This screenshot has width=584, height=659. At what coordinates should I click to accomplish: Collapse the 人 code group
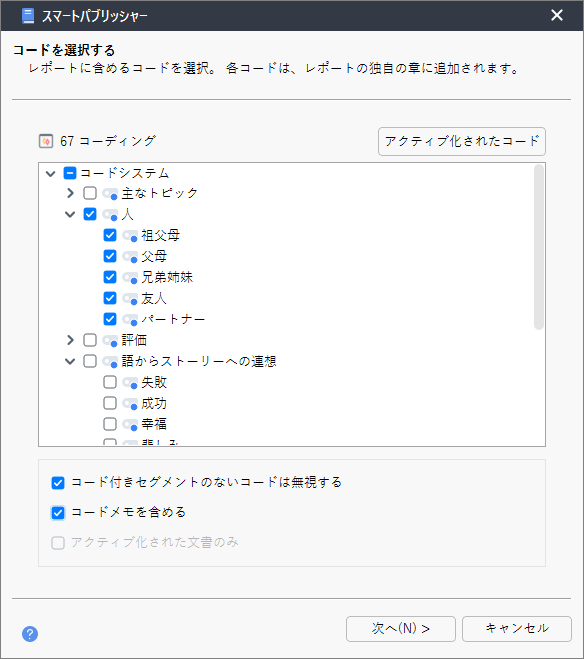pos(70,214)
